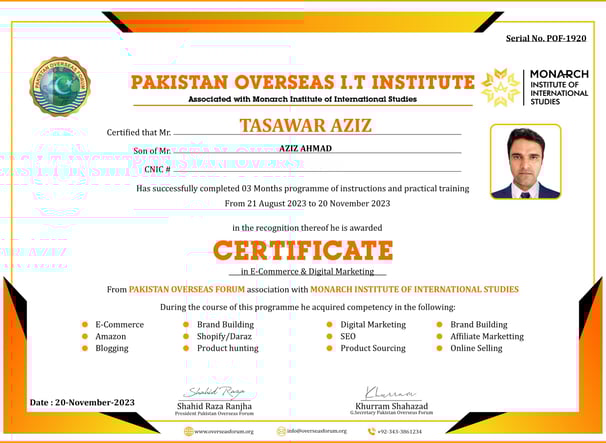This screenshot has height=443, width=606.
Task: Select the 'Associated with Monarch Institute' subtitle
Action: click(x=302, y=99)
